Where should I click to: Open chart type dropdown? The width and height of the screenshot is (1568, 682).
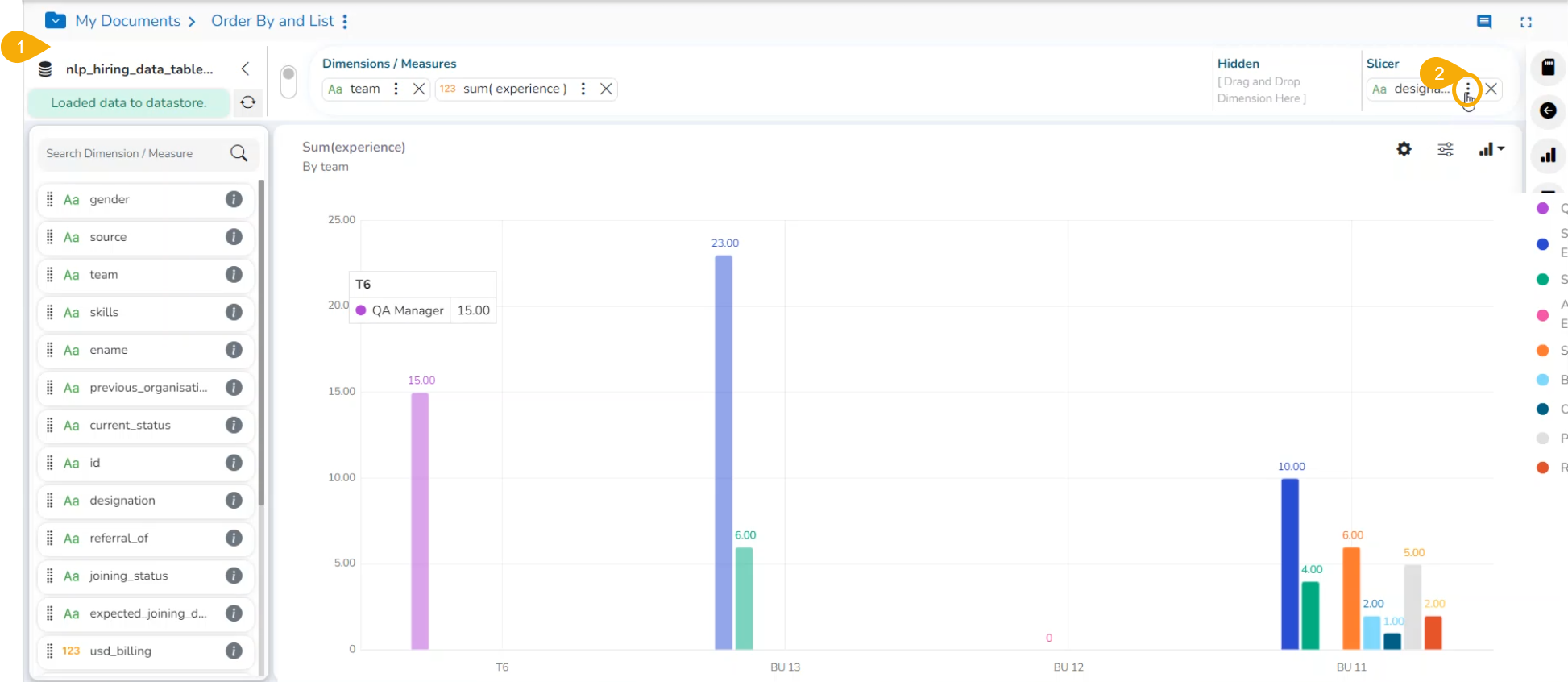click(1491, 149)
